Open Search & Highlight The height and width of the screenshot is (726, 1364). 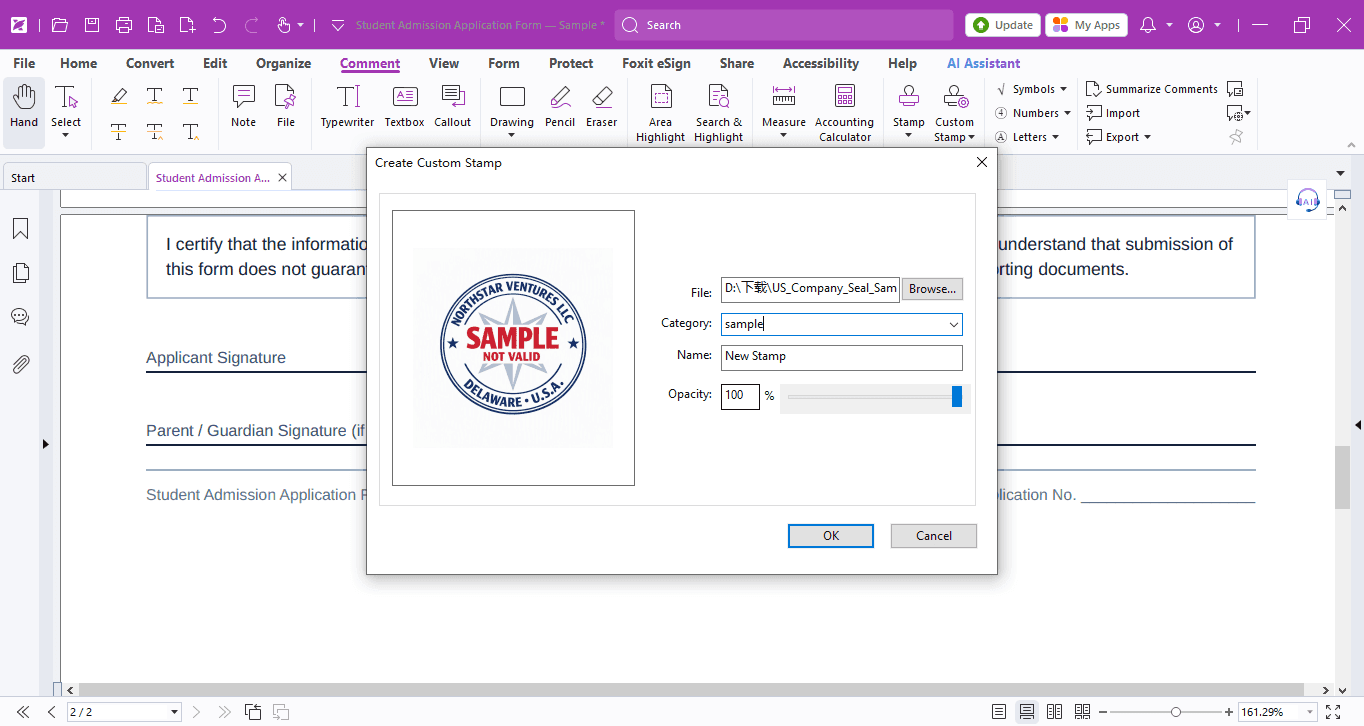coord(719,114)
